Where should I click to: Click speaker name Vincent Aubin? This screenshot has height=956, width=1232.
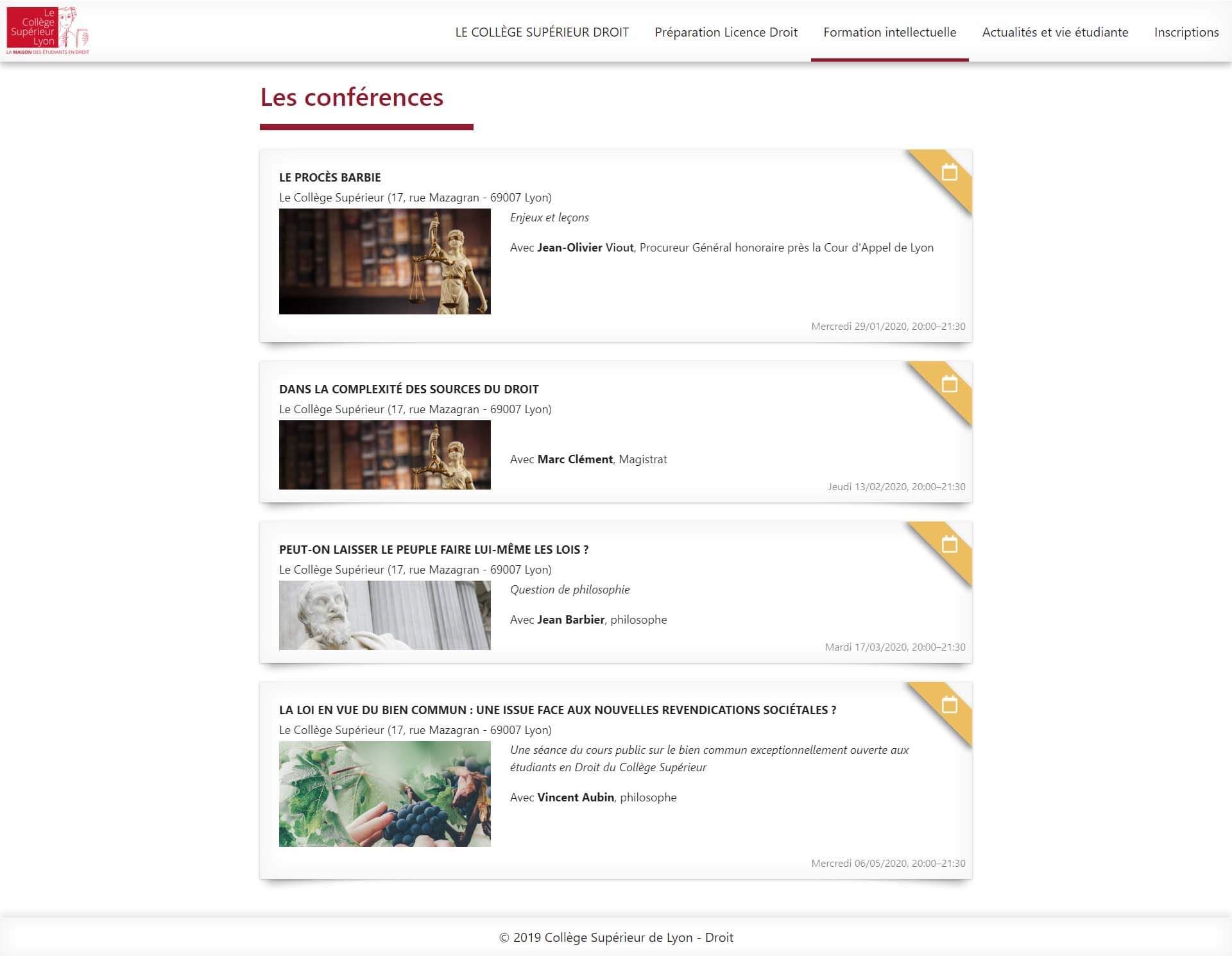pyautogui.click(x=576, y=798)
